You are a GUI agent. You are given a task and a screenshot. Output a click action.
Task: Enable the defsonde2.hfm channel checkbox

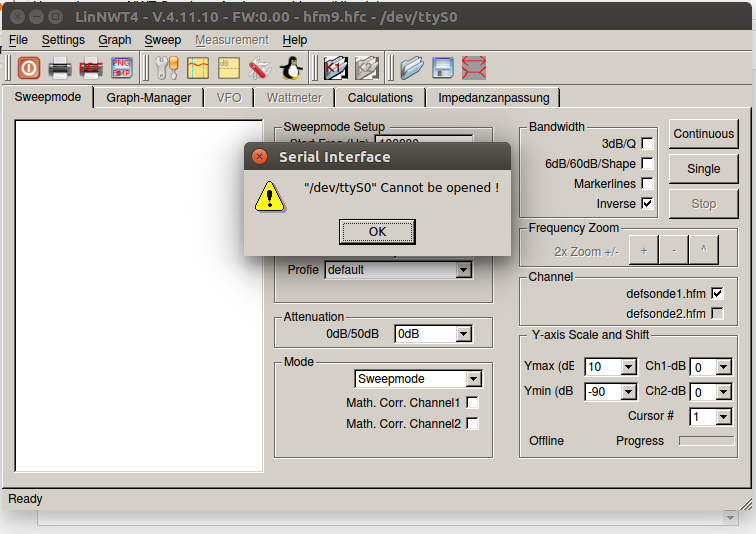click(717, 314)
